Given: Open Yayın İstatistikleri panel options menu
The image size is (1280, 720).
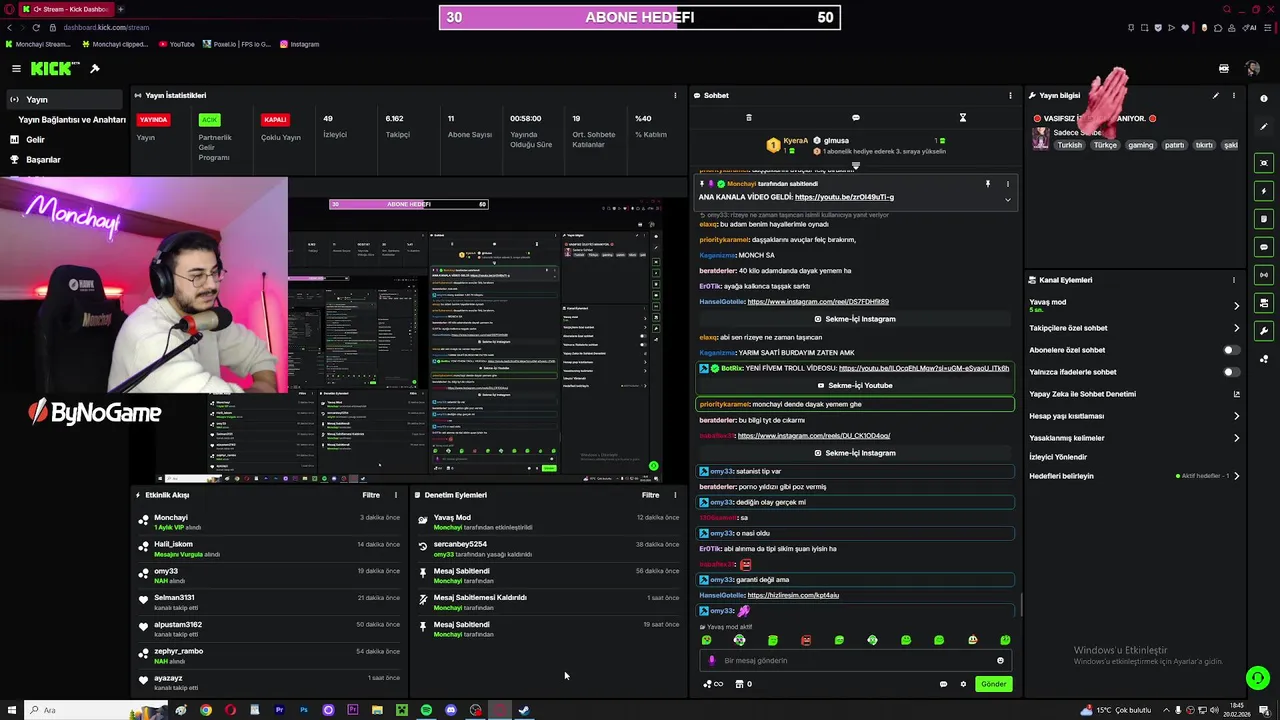Looking at the screenshot, I should pyautogui.click(x=675, y=96).
